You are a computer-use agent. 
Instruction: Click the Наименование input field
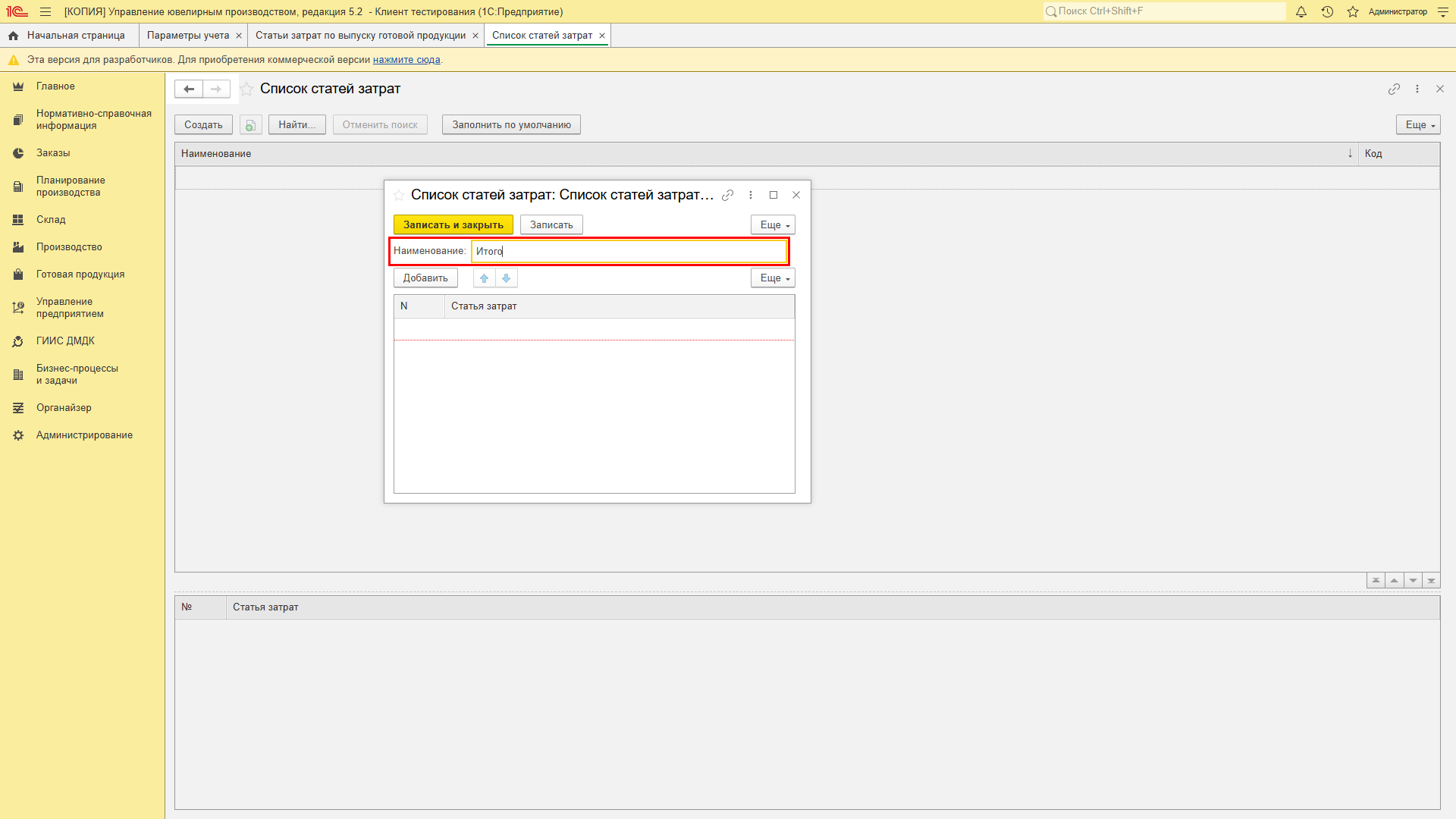629,251
